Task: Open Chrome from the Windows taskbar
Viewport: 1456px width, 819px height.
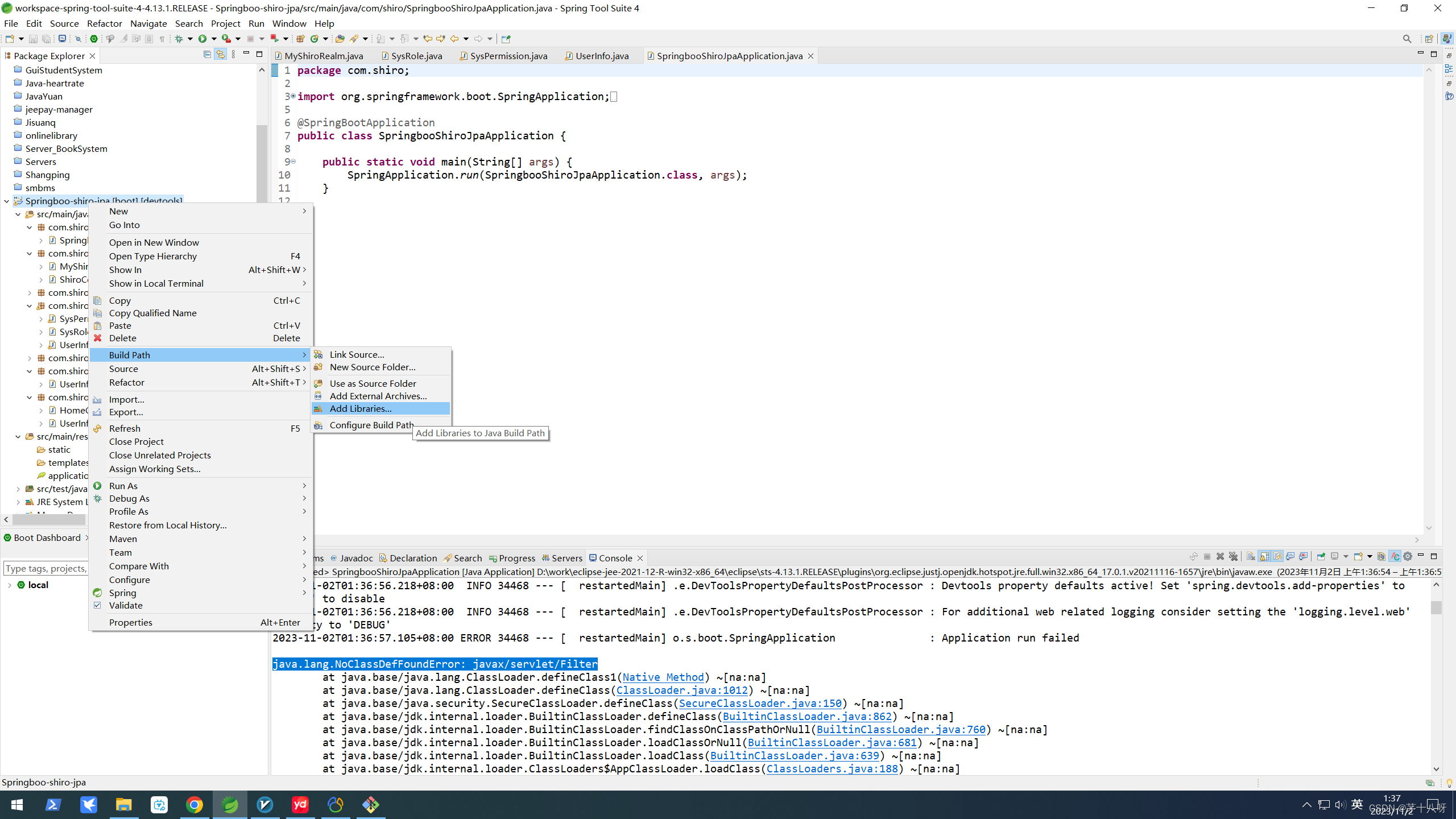Action: coord(194,805)
